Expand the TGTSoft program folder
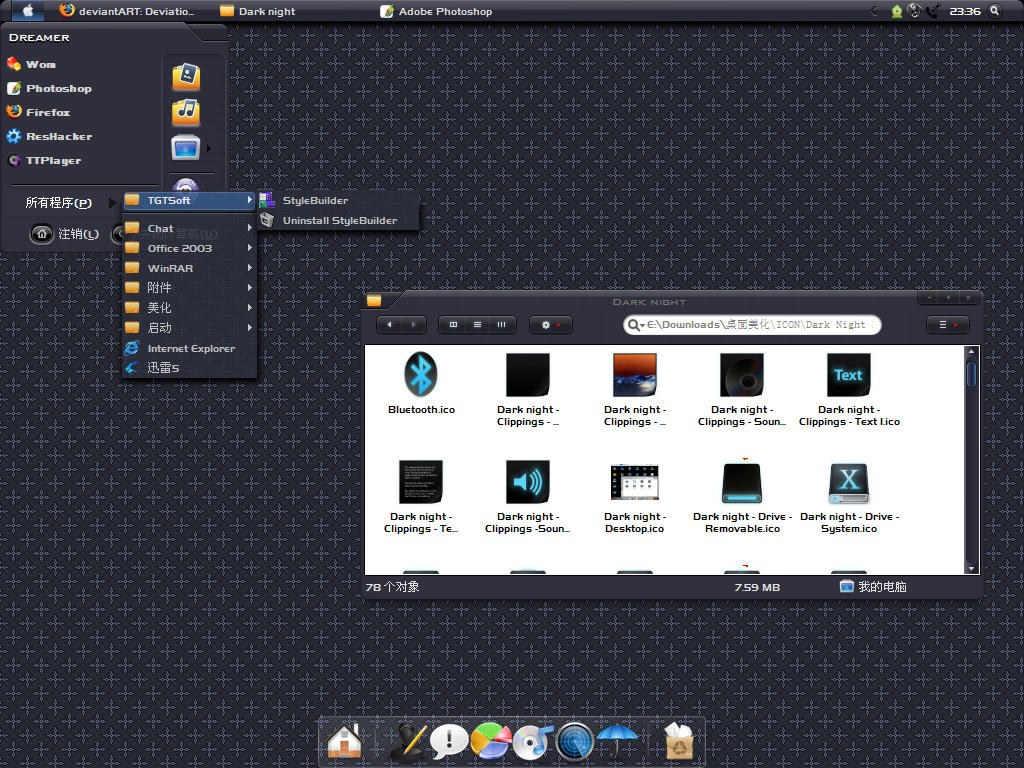The width and height of the screenshot is (1024, 768). (189, 200)
